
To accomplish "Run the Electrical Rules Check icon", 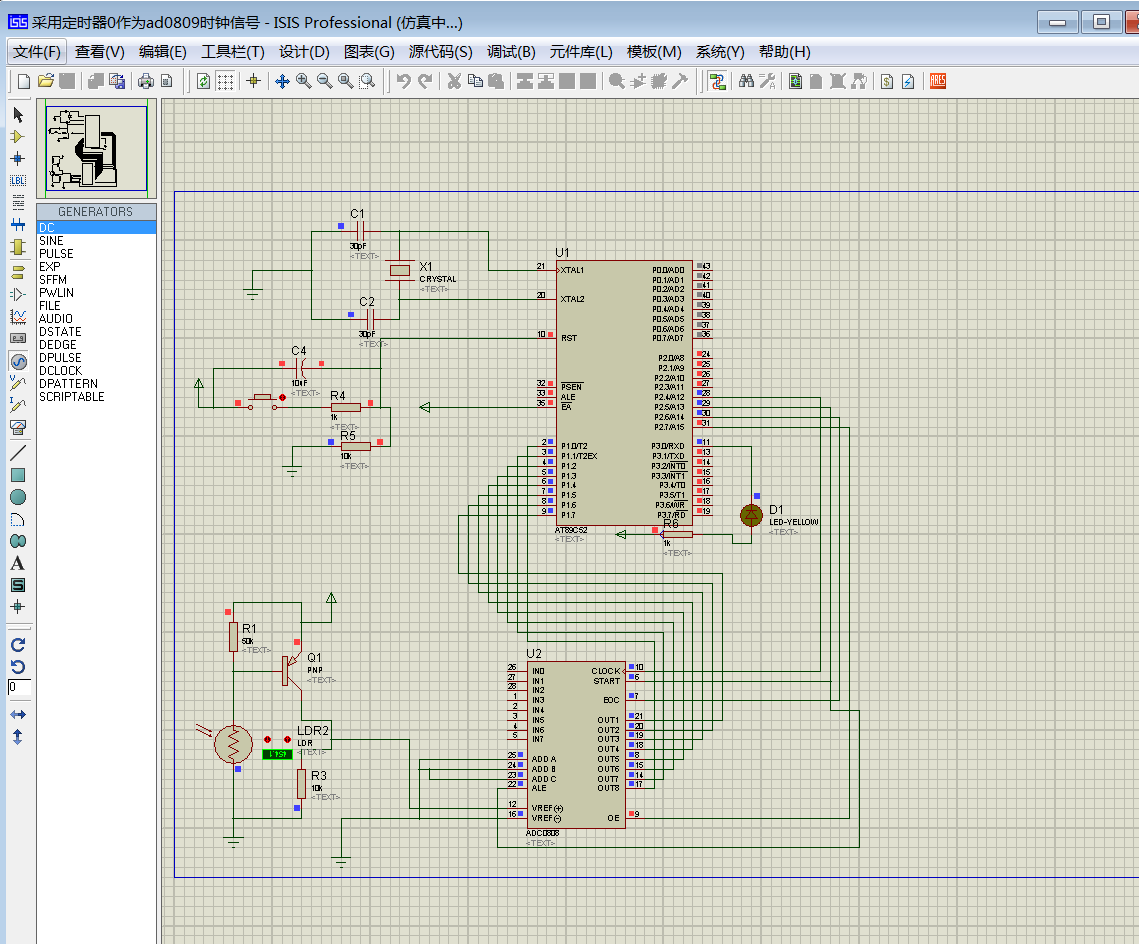I will 908,81.
